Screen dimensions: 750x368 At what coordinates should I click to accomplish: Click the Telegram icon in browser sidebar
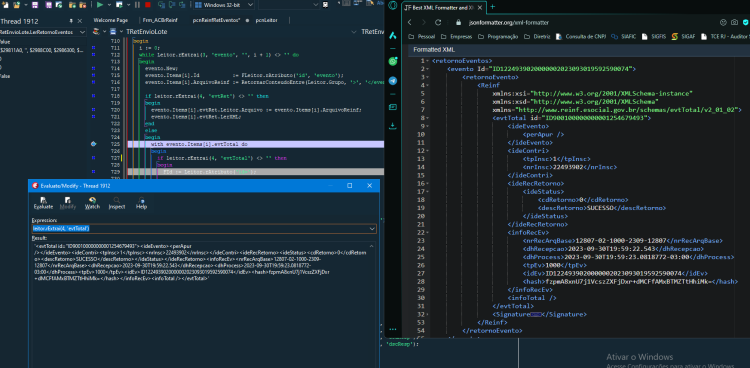(393, 80)
